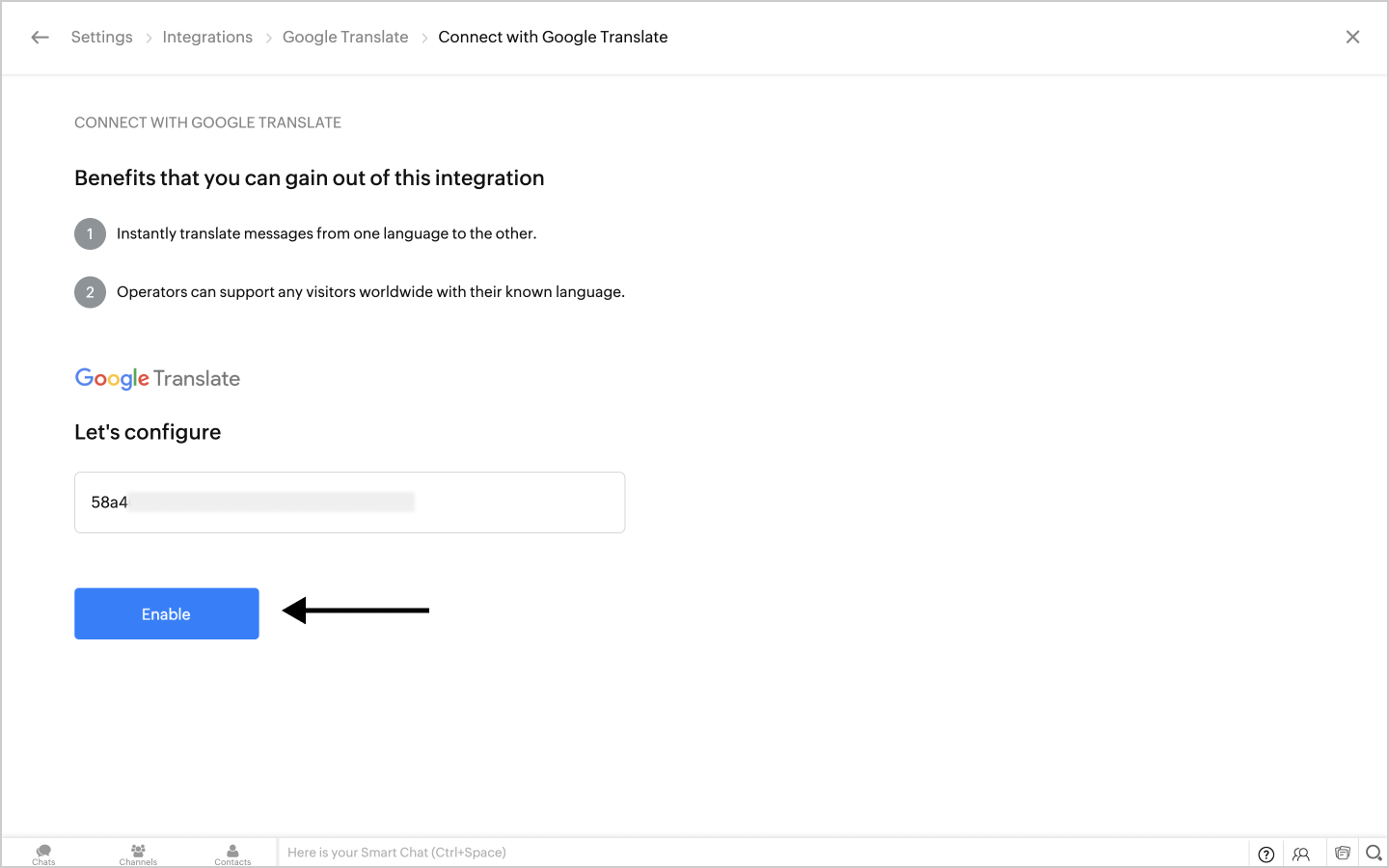The image size is (1389, 868).
Task: Open the Chats tab icon
Action: pos(43,854)
